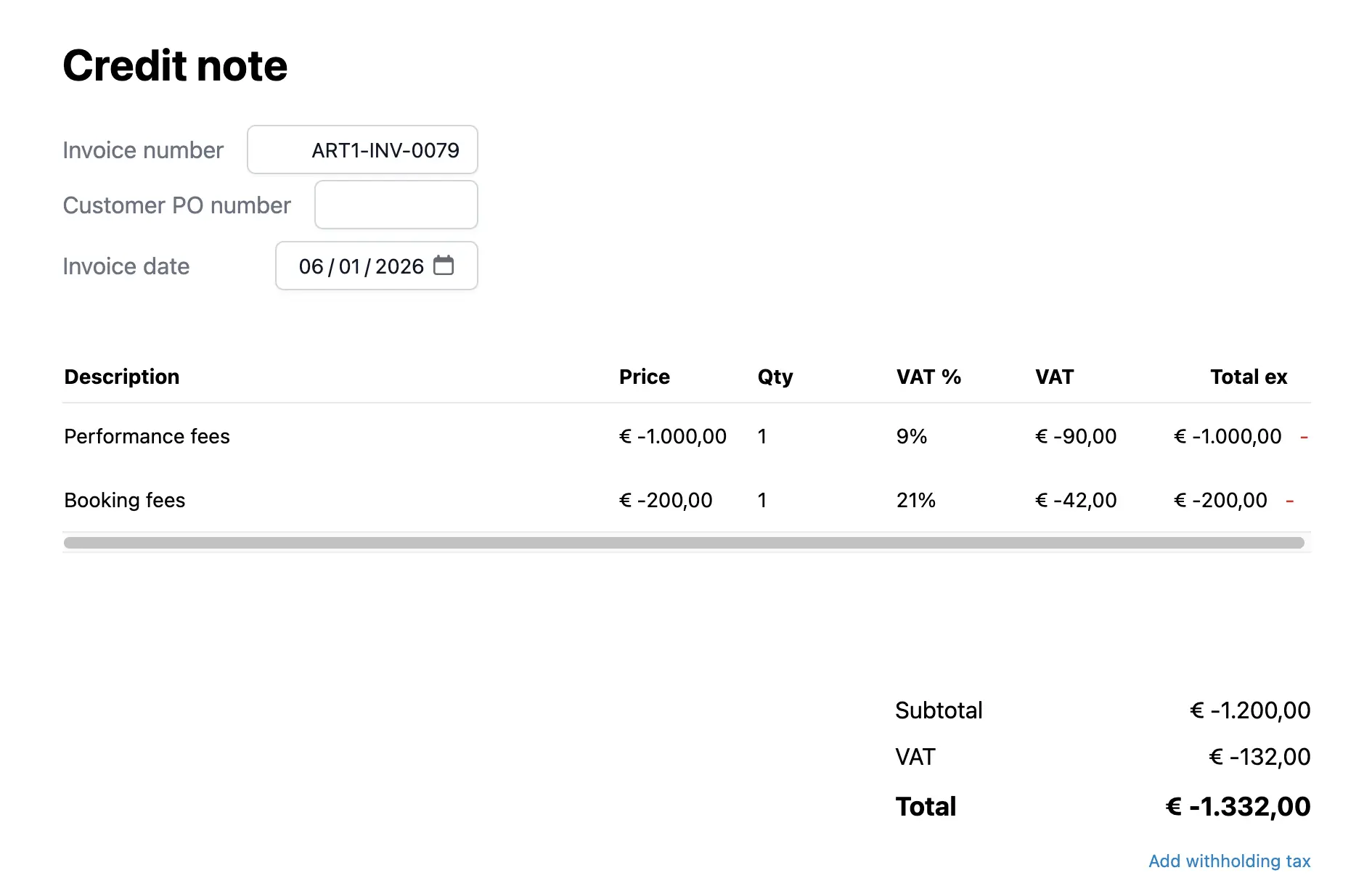Add withholding tax to the credit note
Screen dimensions: 1372x894
click(1229, 861)
